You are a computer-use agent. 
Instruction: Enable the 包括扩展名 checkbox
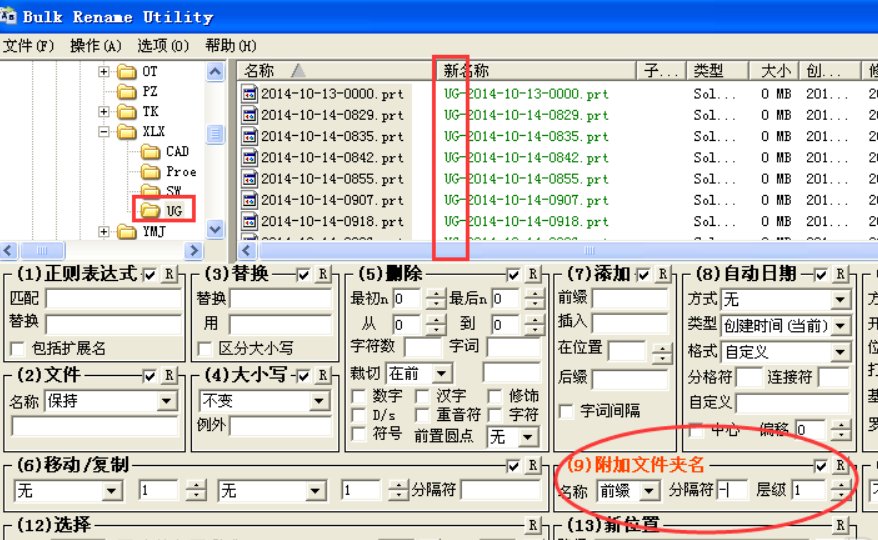tap(17, 349)
